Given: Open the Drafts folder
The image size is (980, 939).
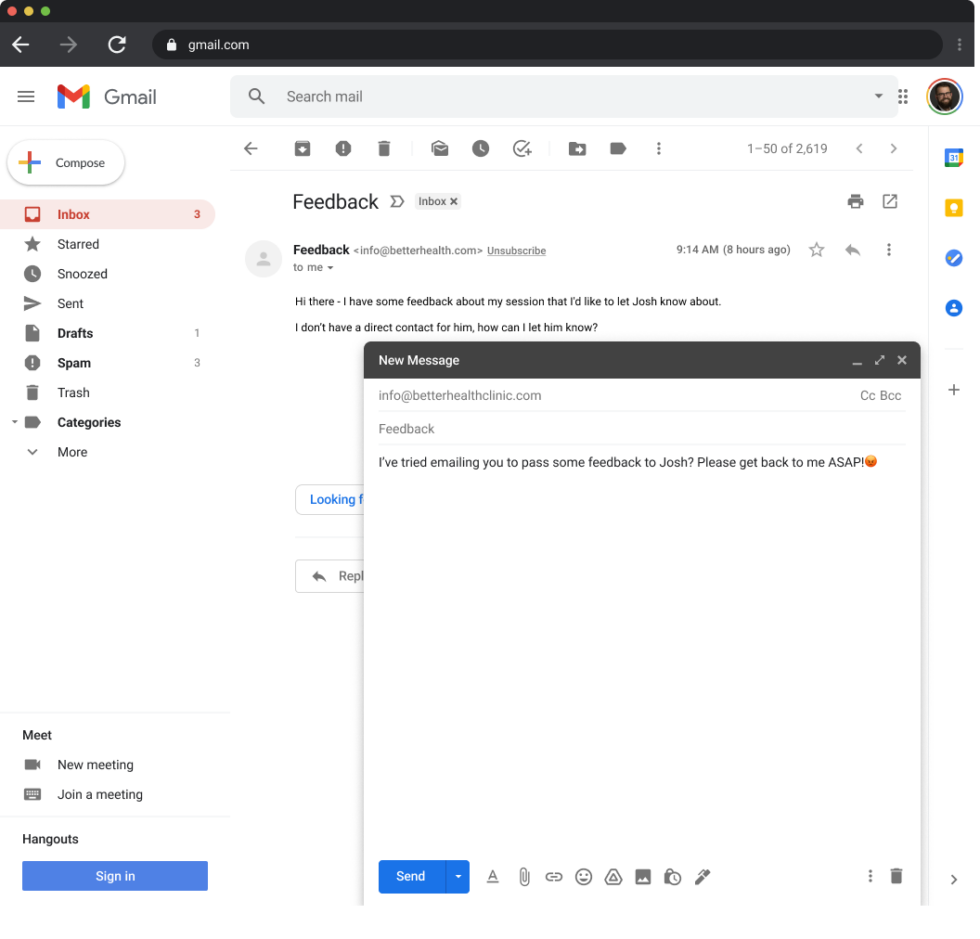Looking at the screenshot, I should (75, 333).
